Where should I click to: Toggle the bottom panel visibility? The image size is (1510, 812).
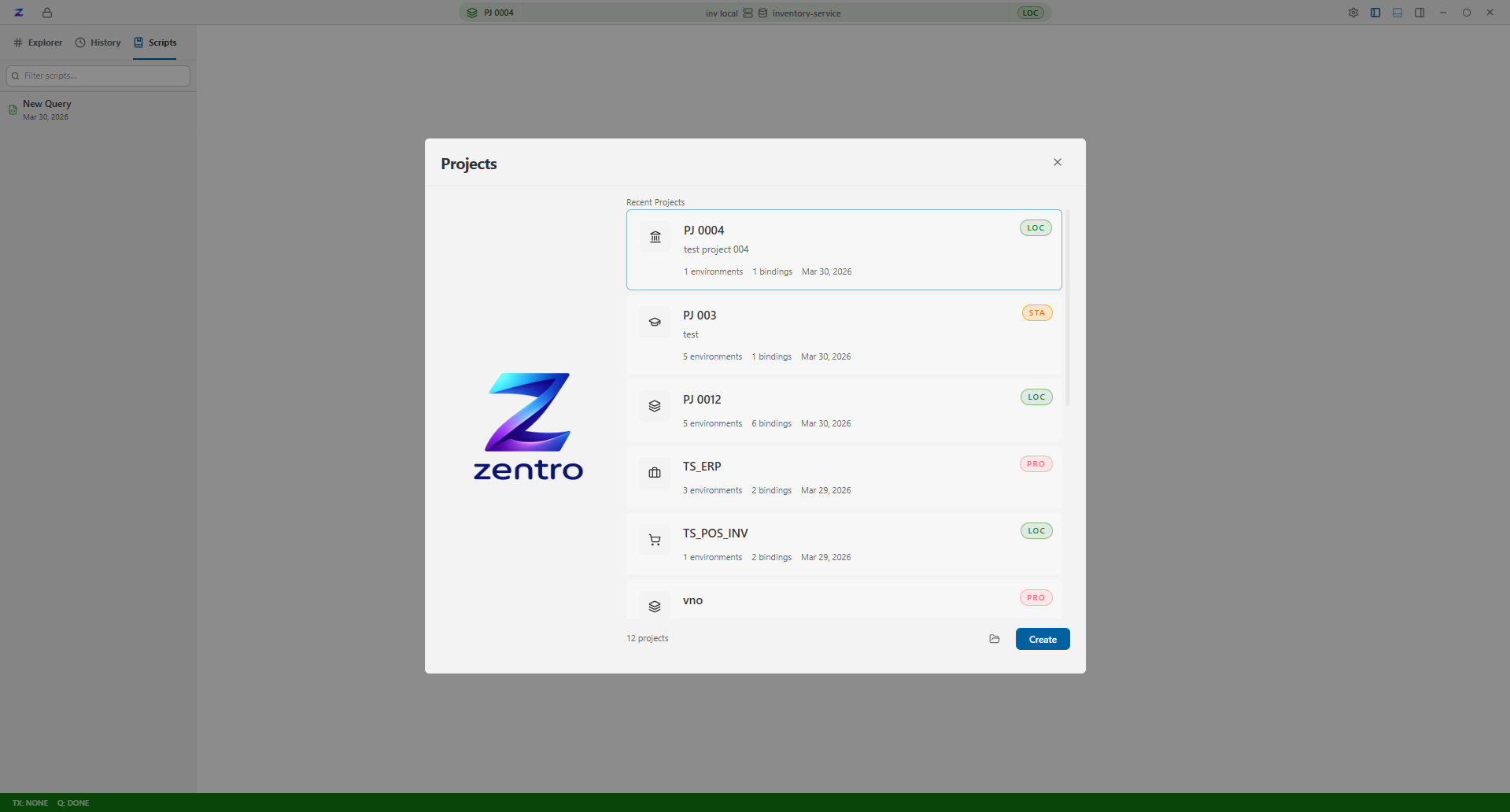(1397, 13)
